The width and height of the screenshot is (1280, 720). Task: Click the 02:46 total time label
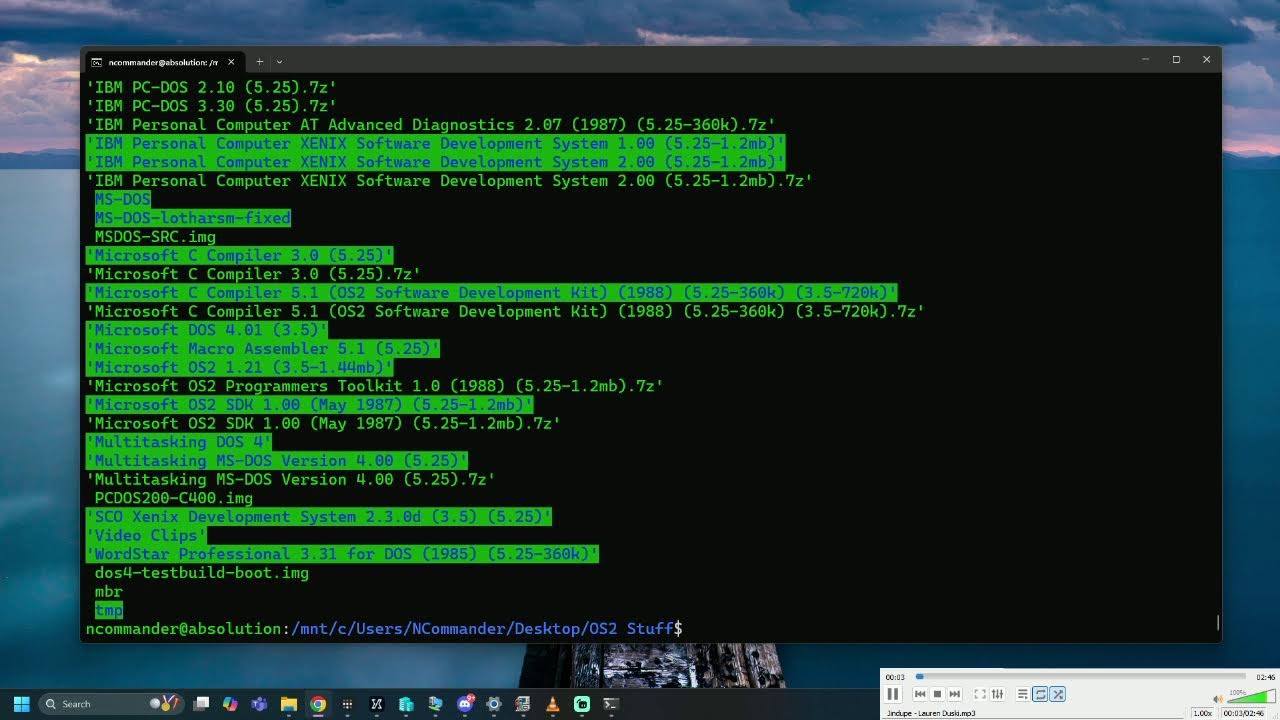click(x=1266, y=677)
